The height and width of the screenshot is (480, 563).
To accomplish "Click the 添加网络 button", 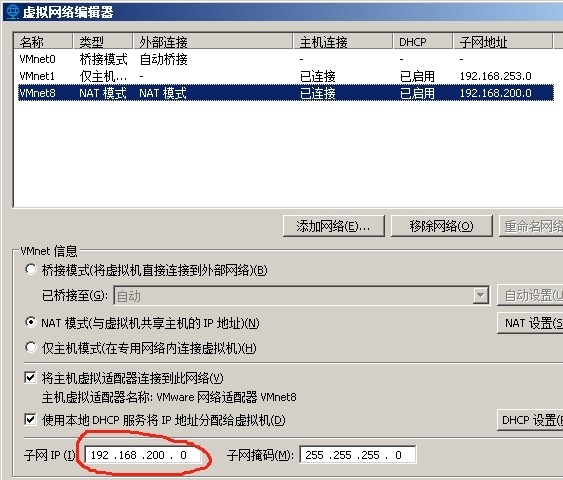I will 334,226.
